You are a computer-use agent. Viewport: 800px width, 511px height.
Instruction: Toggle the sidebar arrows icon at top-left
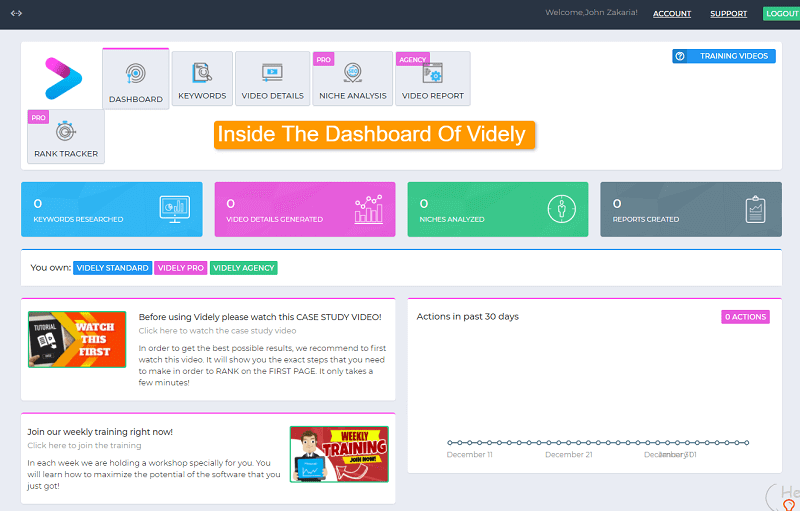click(16, 13)
